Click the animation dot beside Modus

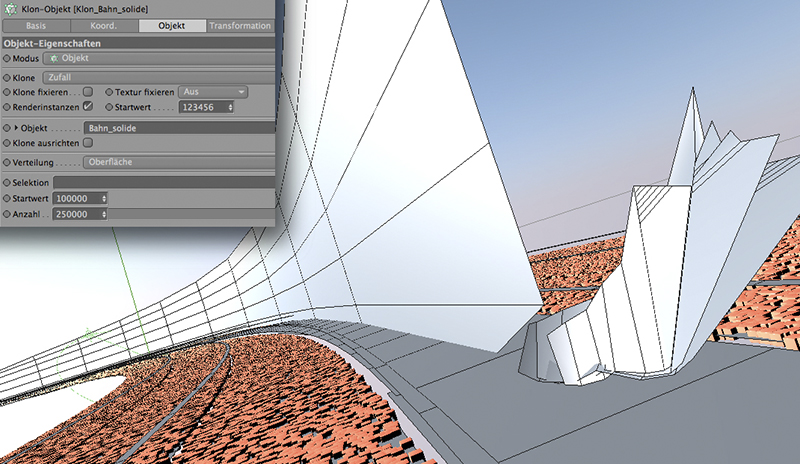(x=7, y=59)
